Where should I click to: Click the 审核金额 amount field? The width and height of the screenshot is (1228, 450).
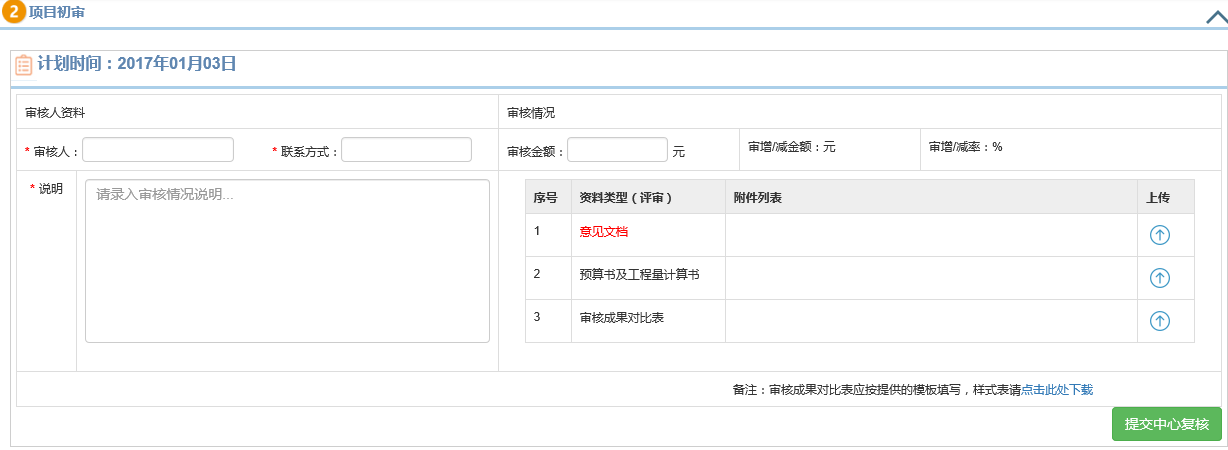(617, 150)
